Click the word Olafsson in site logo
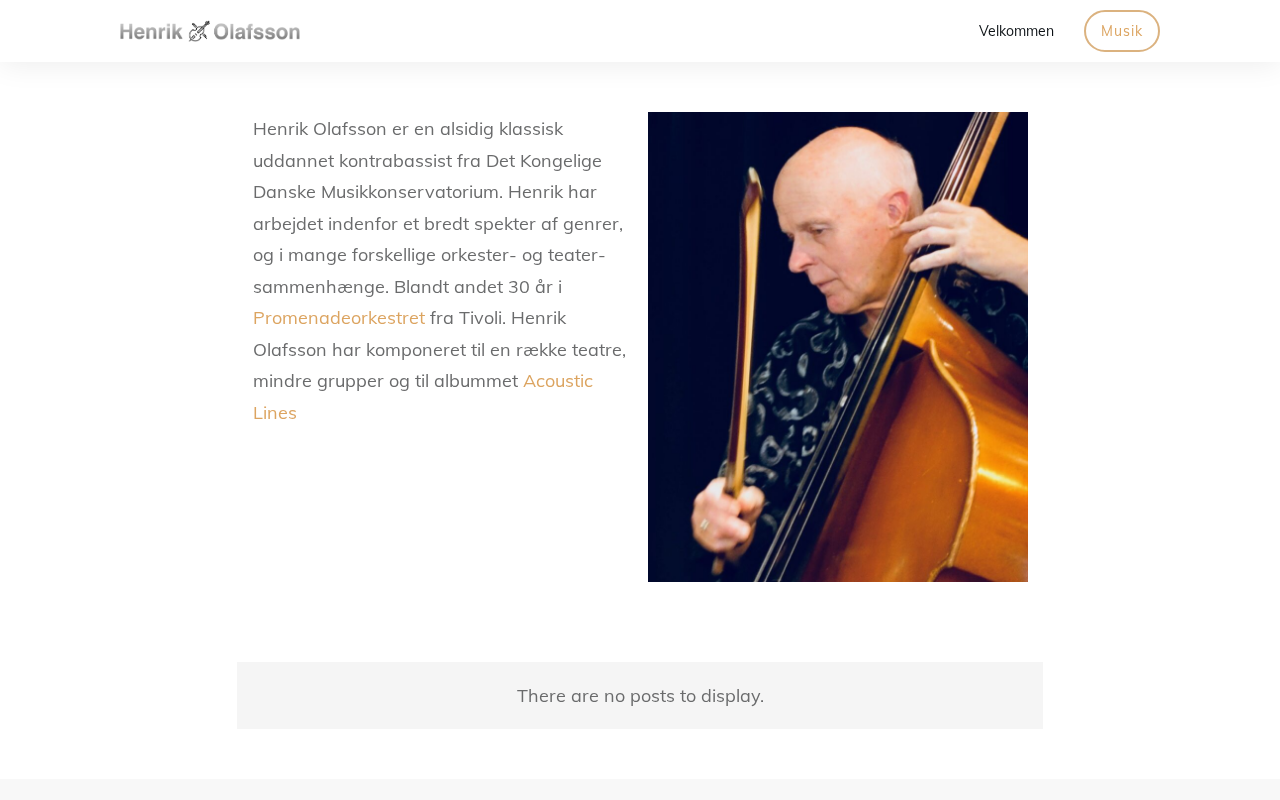This screenshot has width=1280, height=800. tap(257, 32)
